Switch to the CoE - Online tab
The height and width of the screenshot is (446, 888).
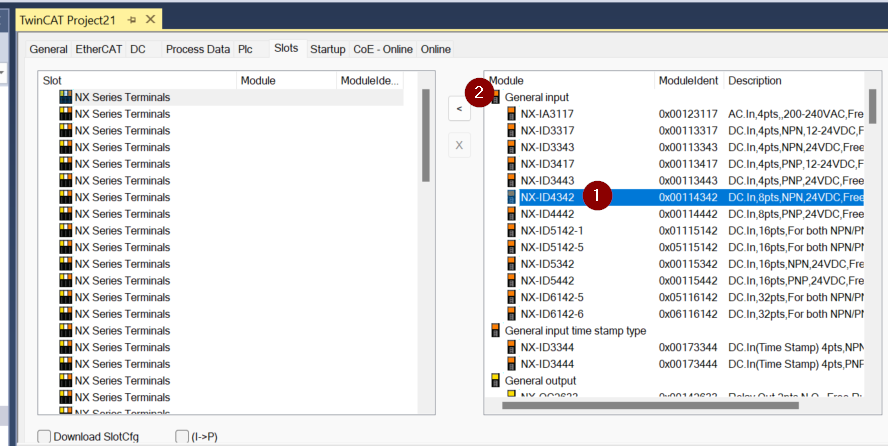click(383, 49)
